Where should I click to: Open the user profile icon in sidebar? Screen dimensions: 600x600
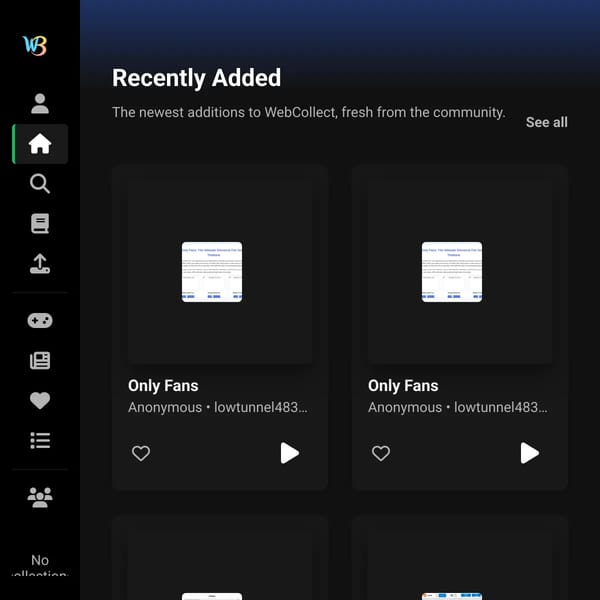pyautogui.click(x=40, y=104)
